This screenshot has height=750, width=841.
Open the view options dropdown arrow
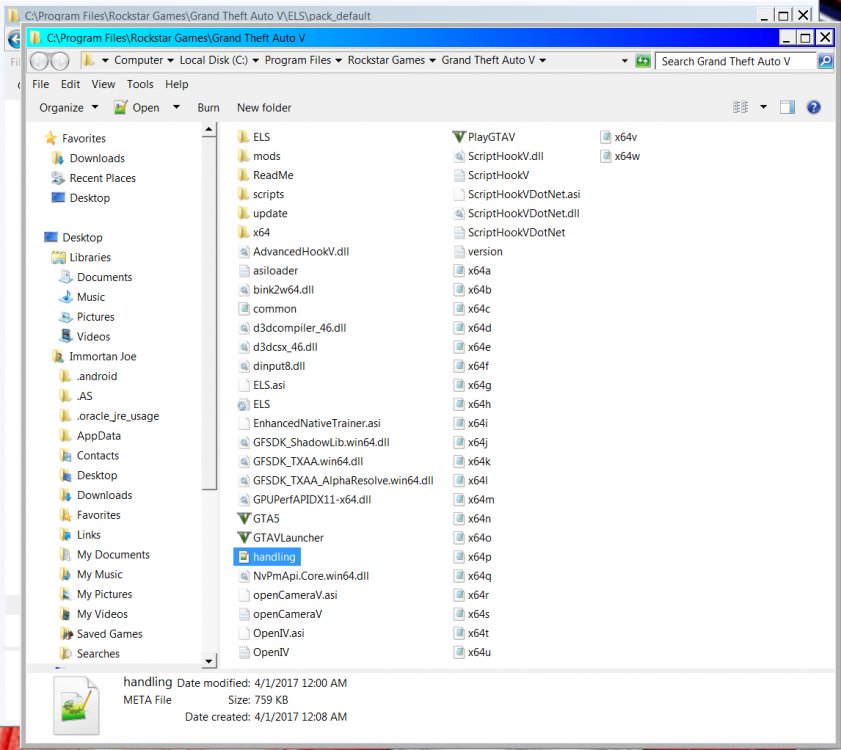tap(763, 107)
